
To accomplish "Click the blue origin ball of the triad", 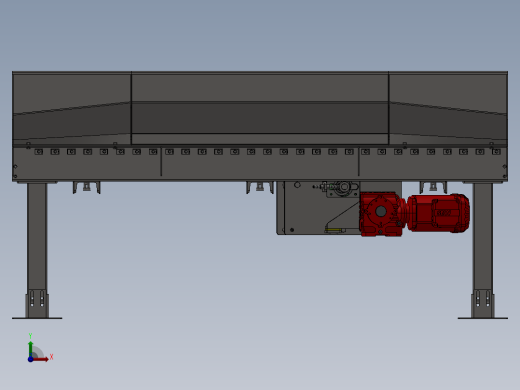I will pos(30,359).
